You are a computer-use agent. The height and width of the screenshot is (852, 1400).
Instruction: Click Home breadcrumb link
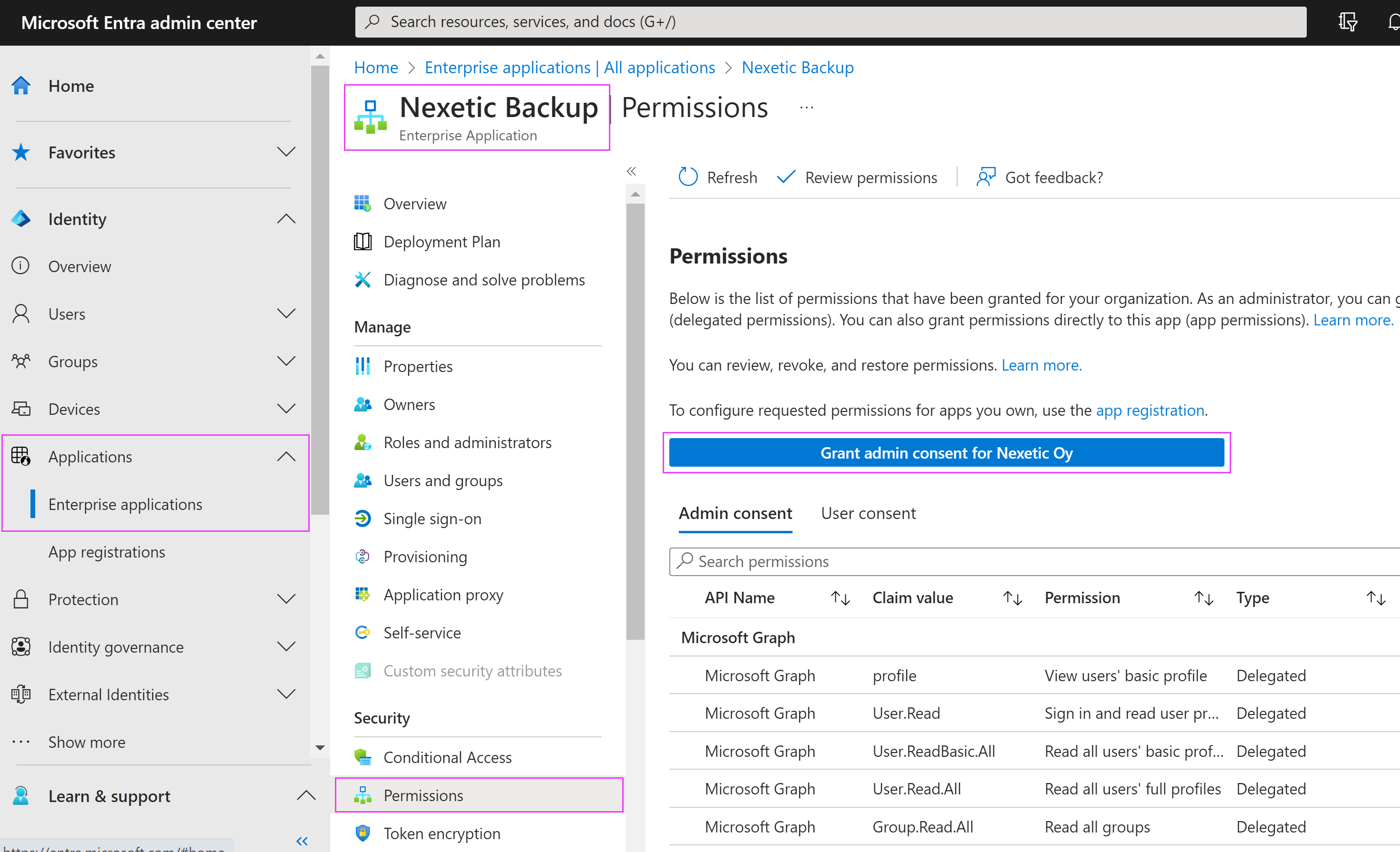375,68
